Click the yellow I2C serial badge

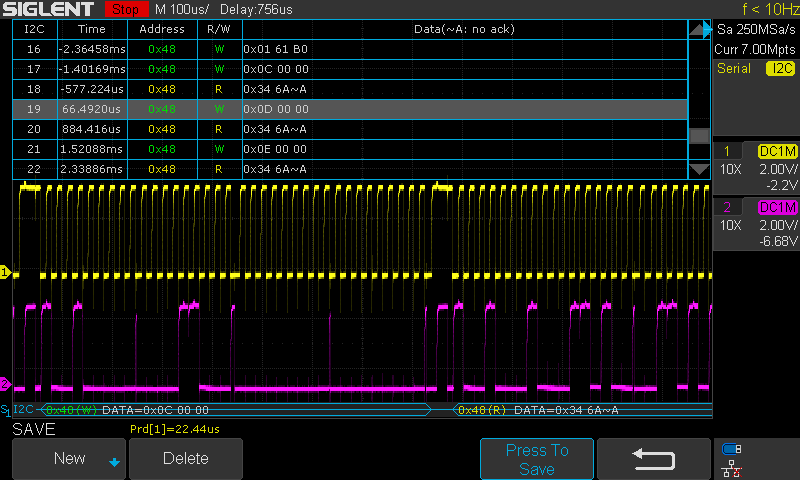(781, 68)
